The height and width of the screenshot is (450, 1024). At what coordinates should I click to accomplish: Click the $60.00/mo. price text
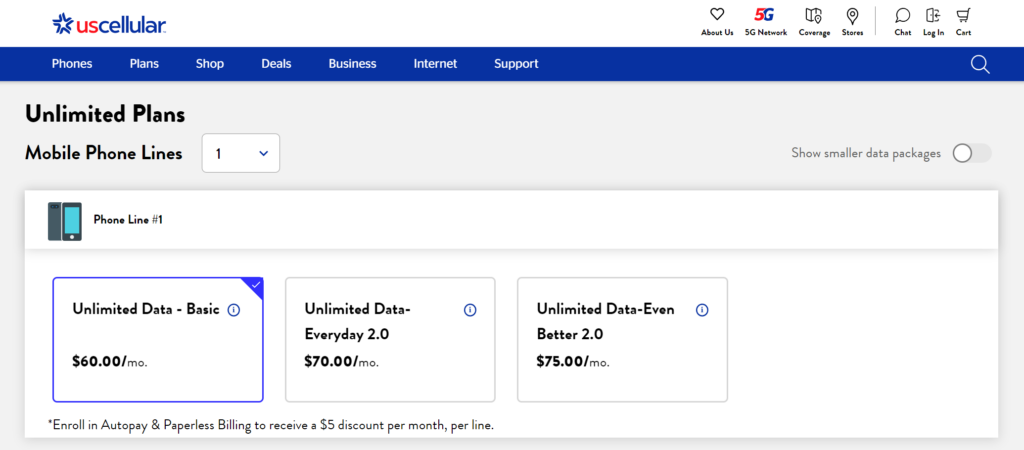[x=110, y=362]
